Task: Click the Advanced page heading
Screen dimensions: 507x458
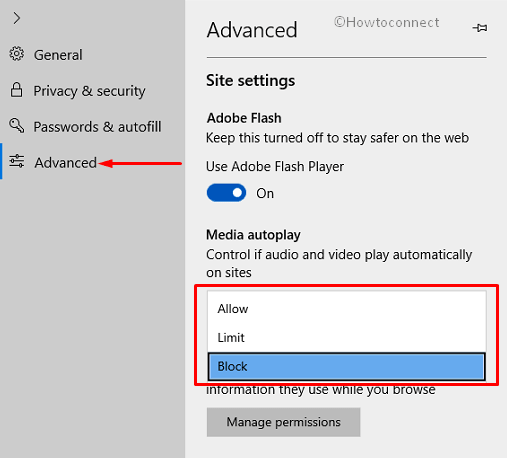Action: click(252, 30)
